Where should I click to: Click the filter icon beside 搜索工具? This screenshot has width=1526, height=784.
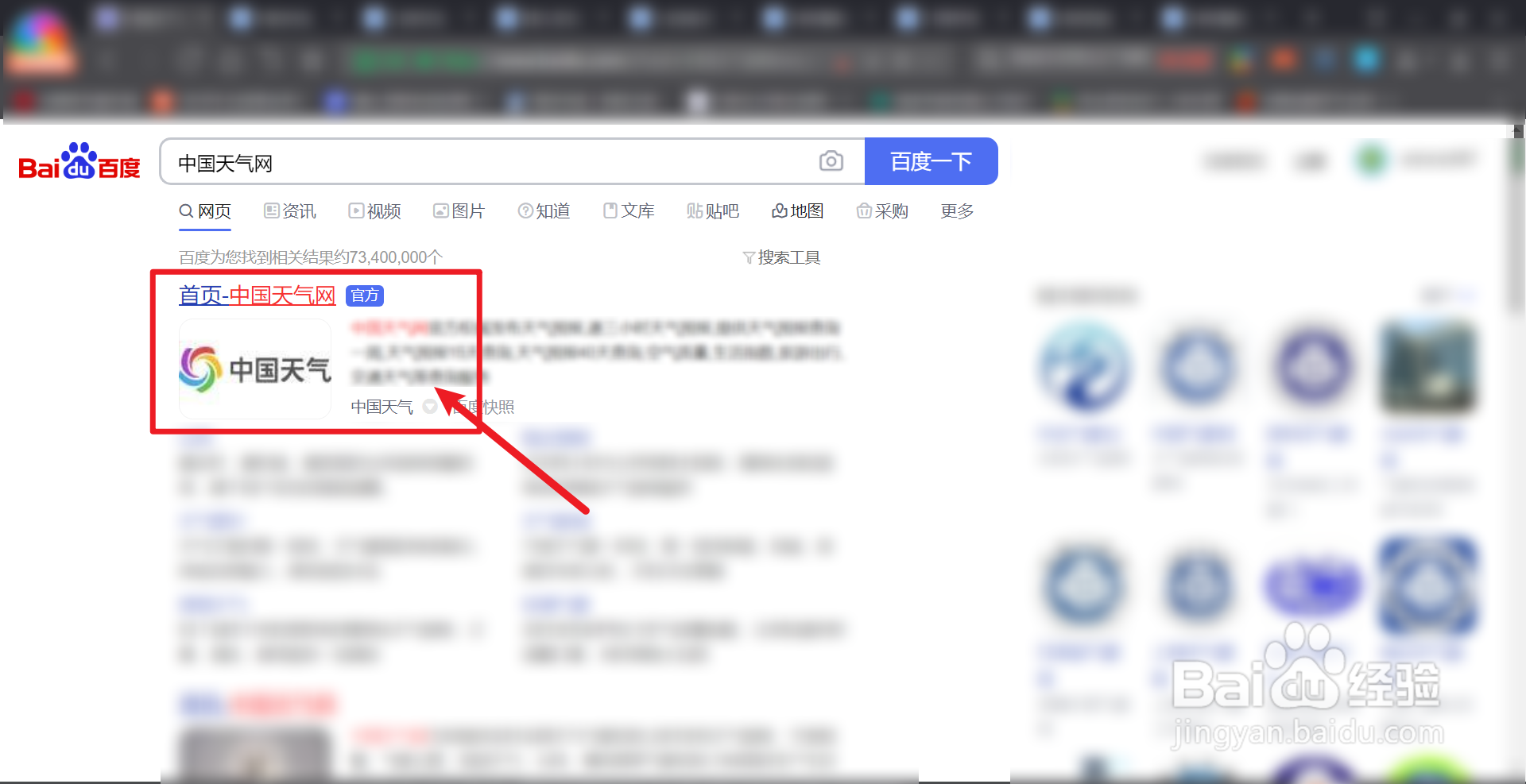click(748, 257)
